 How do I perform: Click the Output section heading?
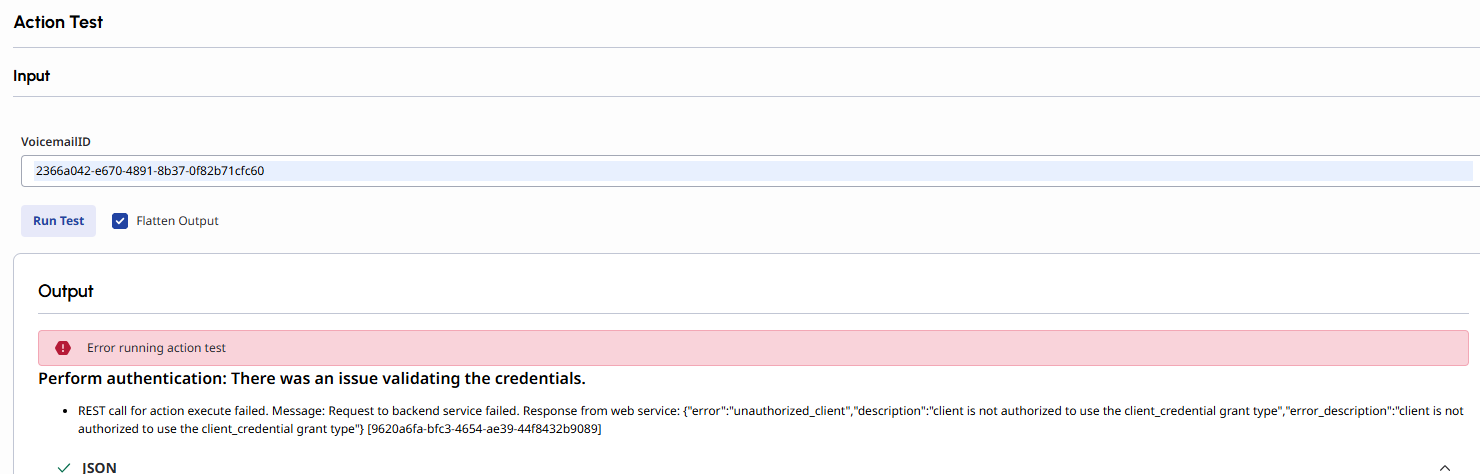(x=66, y=291)
